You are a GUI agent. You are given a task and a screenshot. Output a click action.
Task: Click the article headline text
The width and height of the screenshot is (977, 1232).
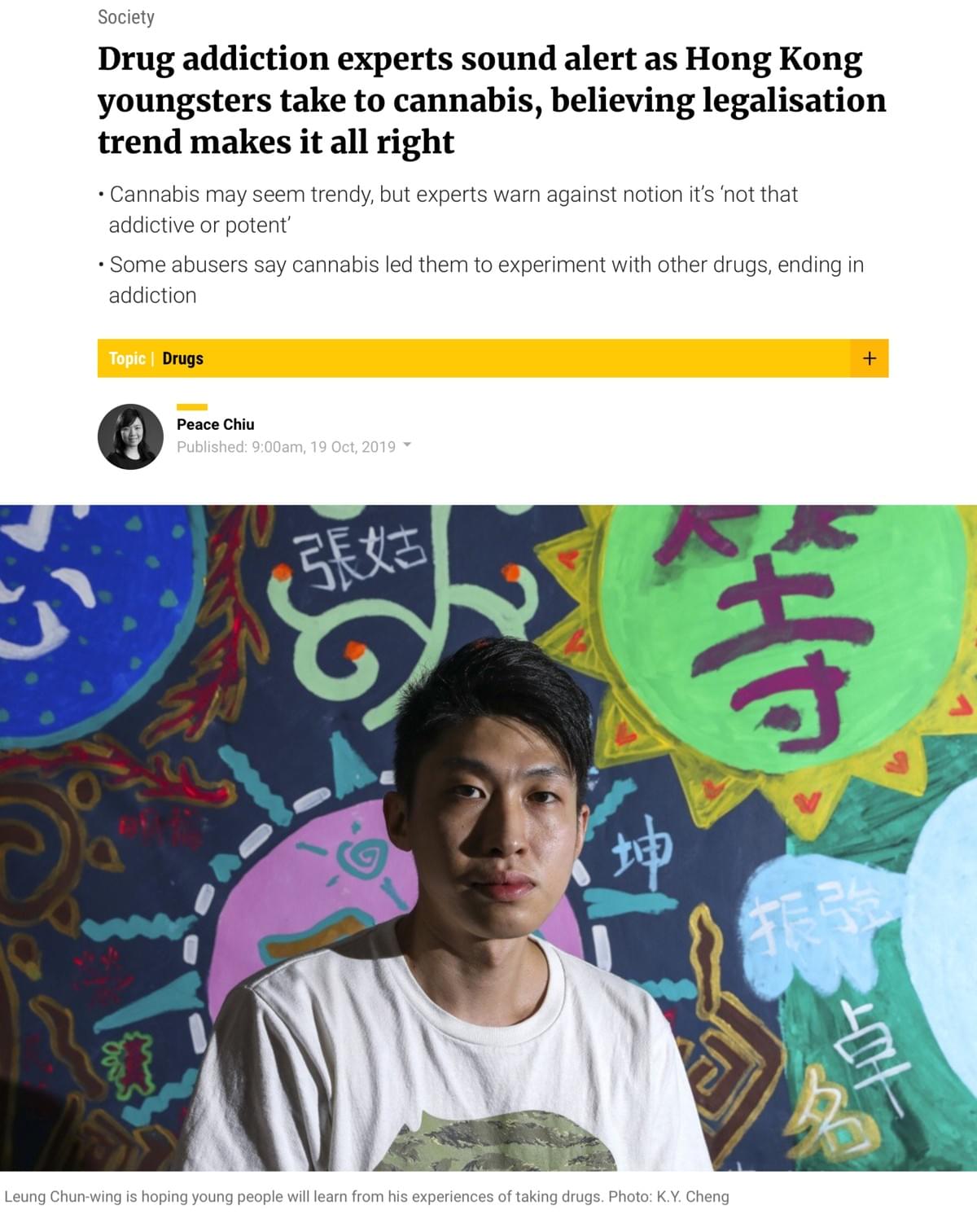[x=492, y=100]
